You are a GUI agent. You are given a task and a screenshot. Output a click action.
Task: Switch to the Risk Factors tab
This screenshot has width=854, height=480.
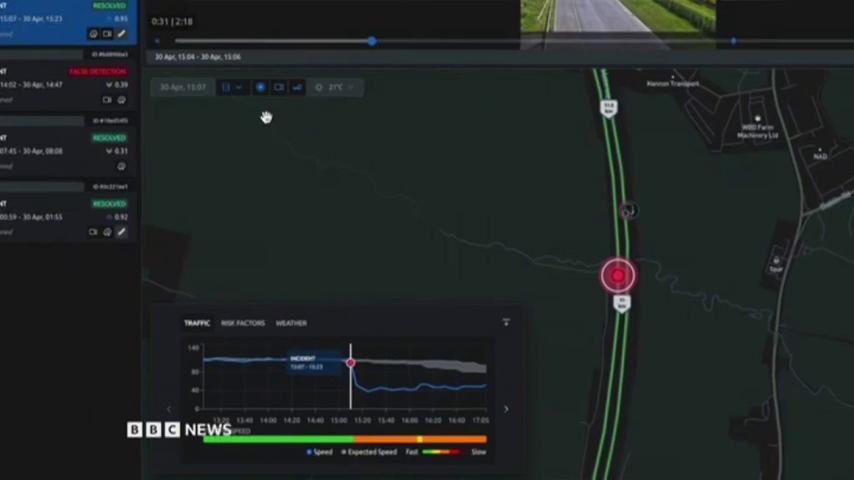click(x=243, y=323)
